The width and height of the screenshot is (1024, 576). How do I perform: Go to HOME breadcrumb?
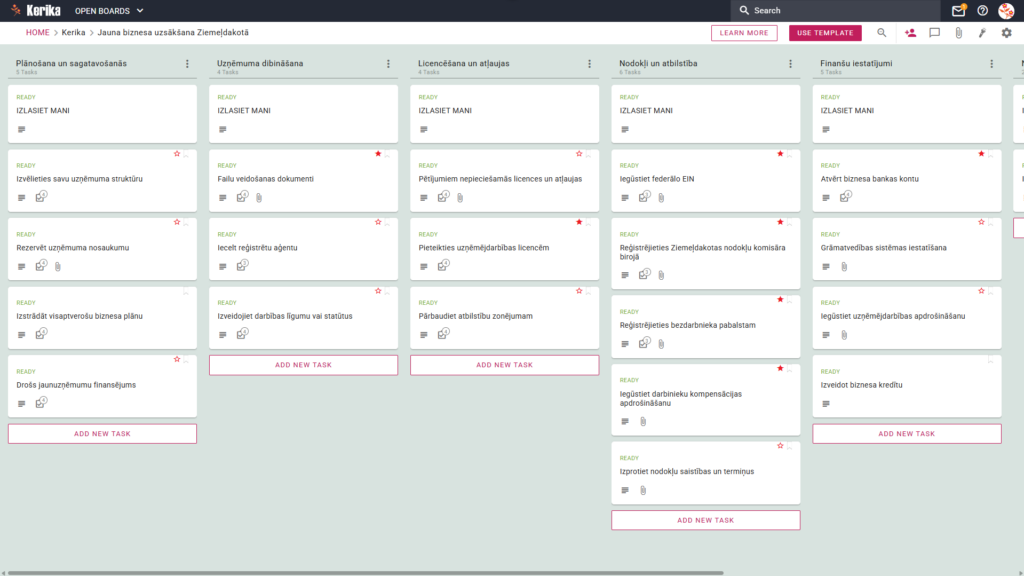pyautogui.click(x=38, y=33)
